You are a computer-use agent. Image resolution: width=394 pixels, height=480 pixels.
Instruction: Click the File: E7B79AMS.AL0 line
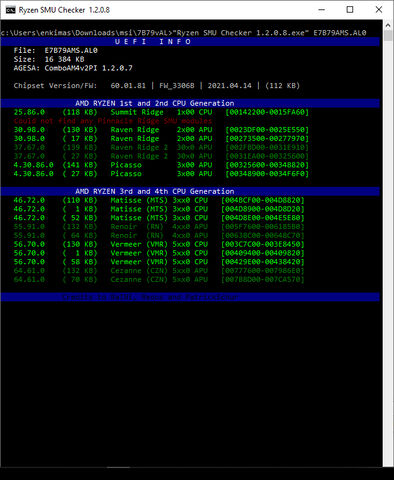pos(55,51)
